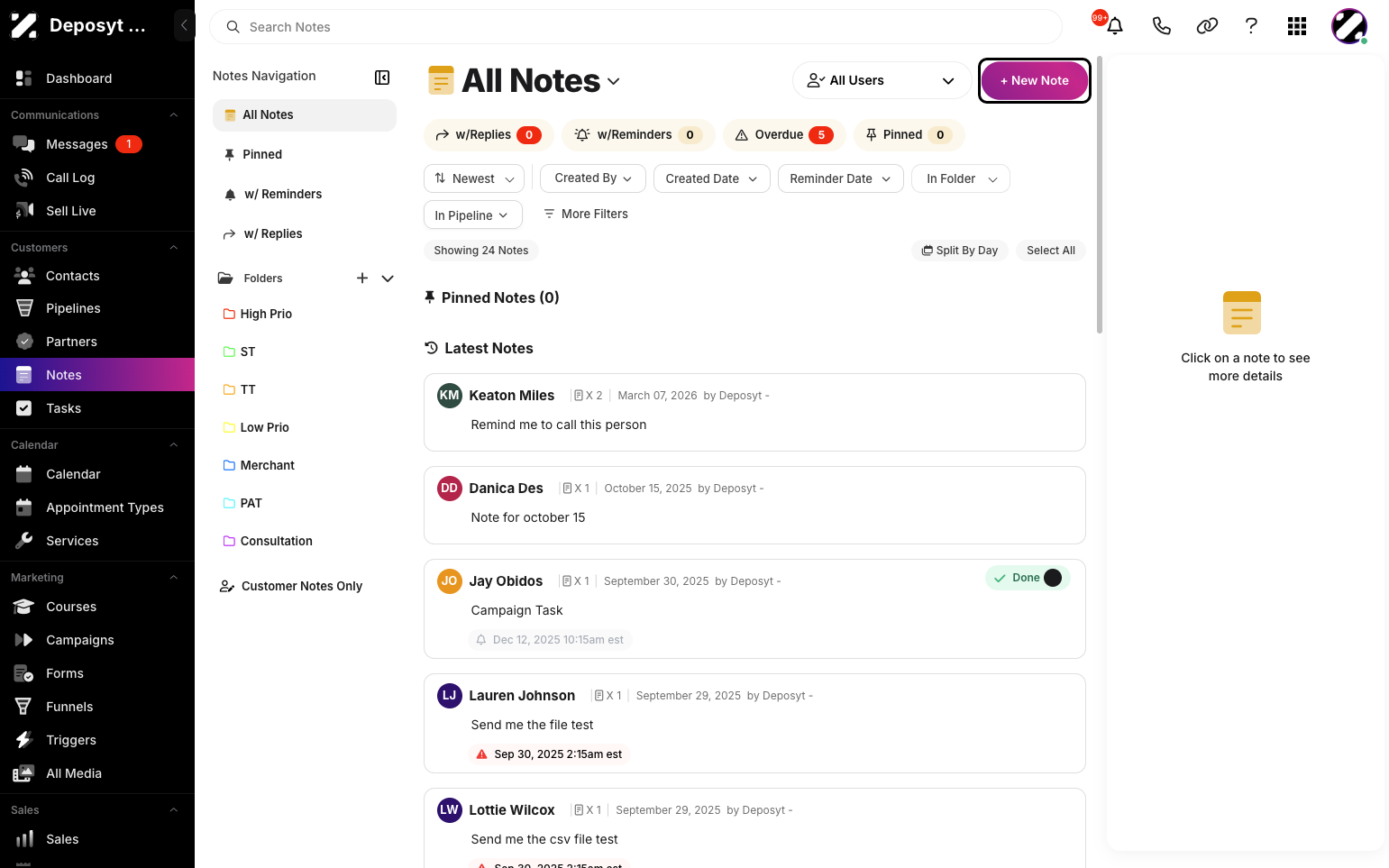Click the user profile avatar
This screenshot has height=868, width=1389.
1349,26
